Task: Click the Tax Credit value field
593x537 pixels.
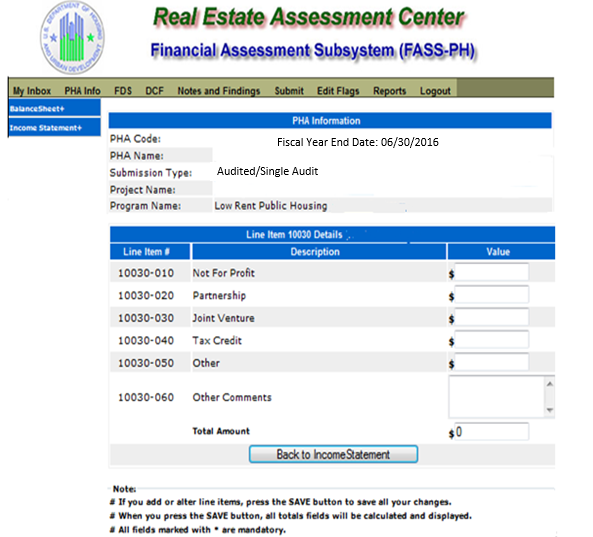Action: click(491, 340)
